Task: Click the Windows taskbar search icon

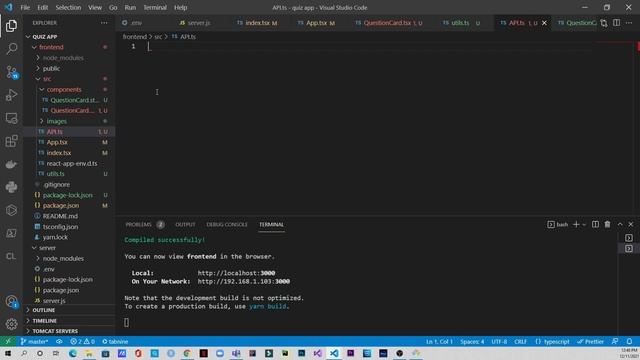Action: 24,353
